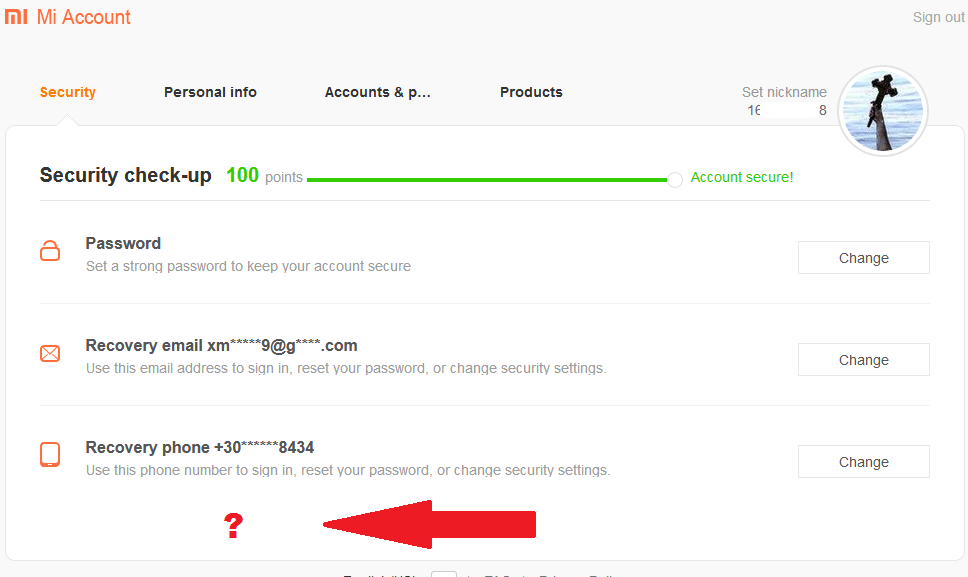Open the Products tab
This screenshot has height=577, width=968.
[531, 92]
